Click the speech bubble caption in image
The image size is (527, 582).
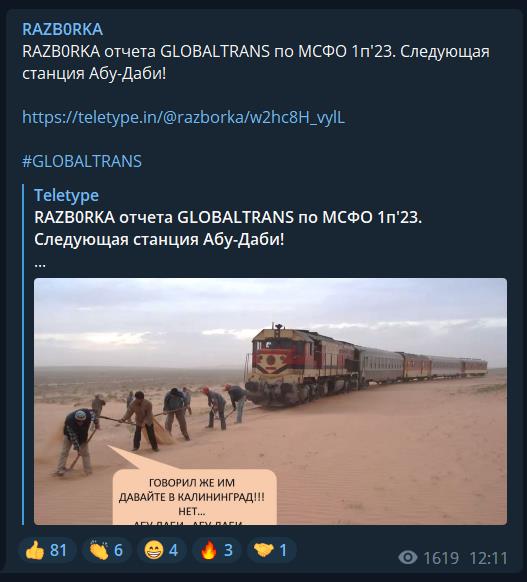point(194,497)
